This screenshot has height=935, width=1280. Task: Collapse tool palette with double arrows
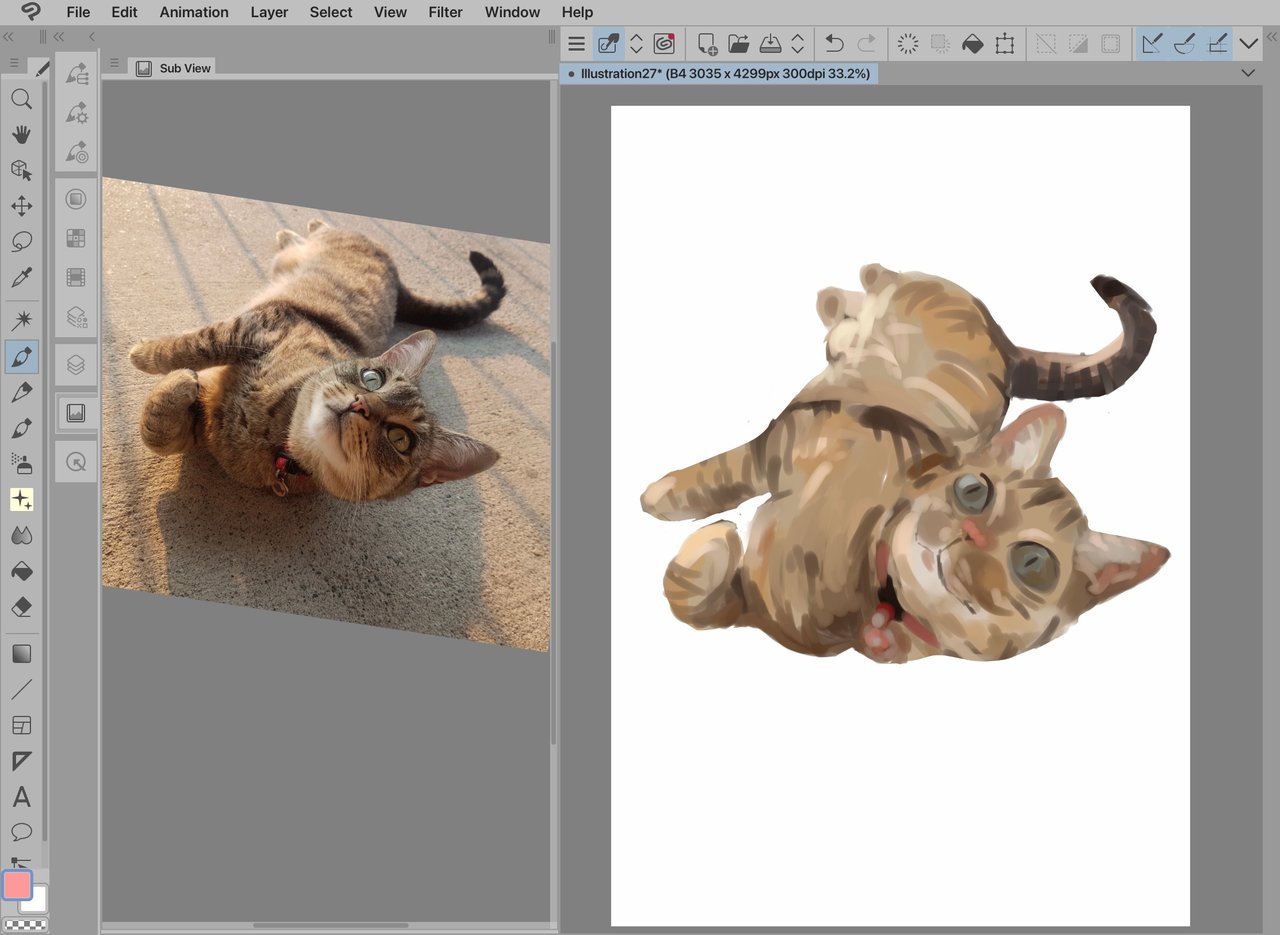pyautogui.click(x=8, y=37)
